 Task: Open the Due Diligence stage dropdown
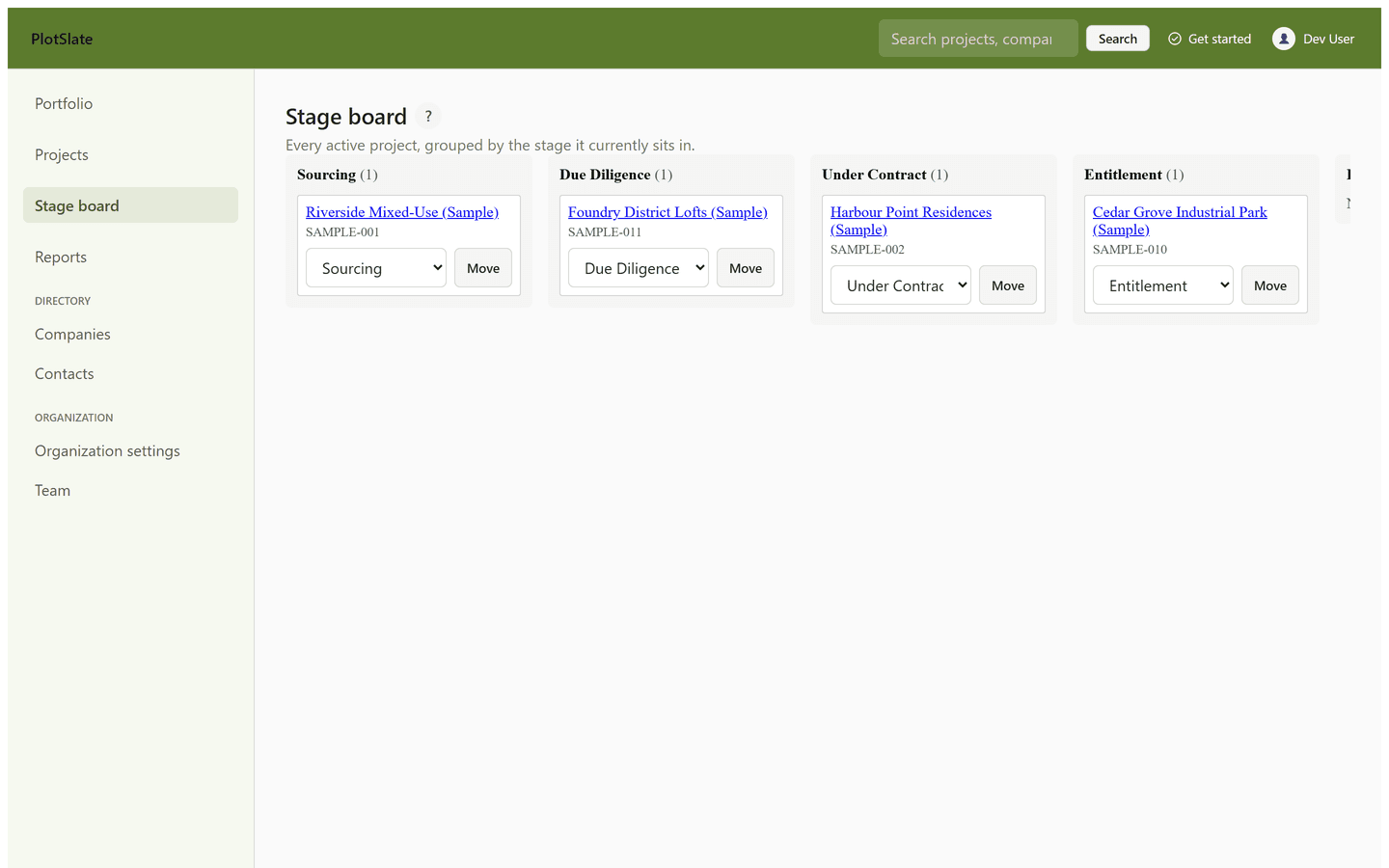pos(639,268)
